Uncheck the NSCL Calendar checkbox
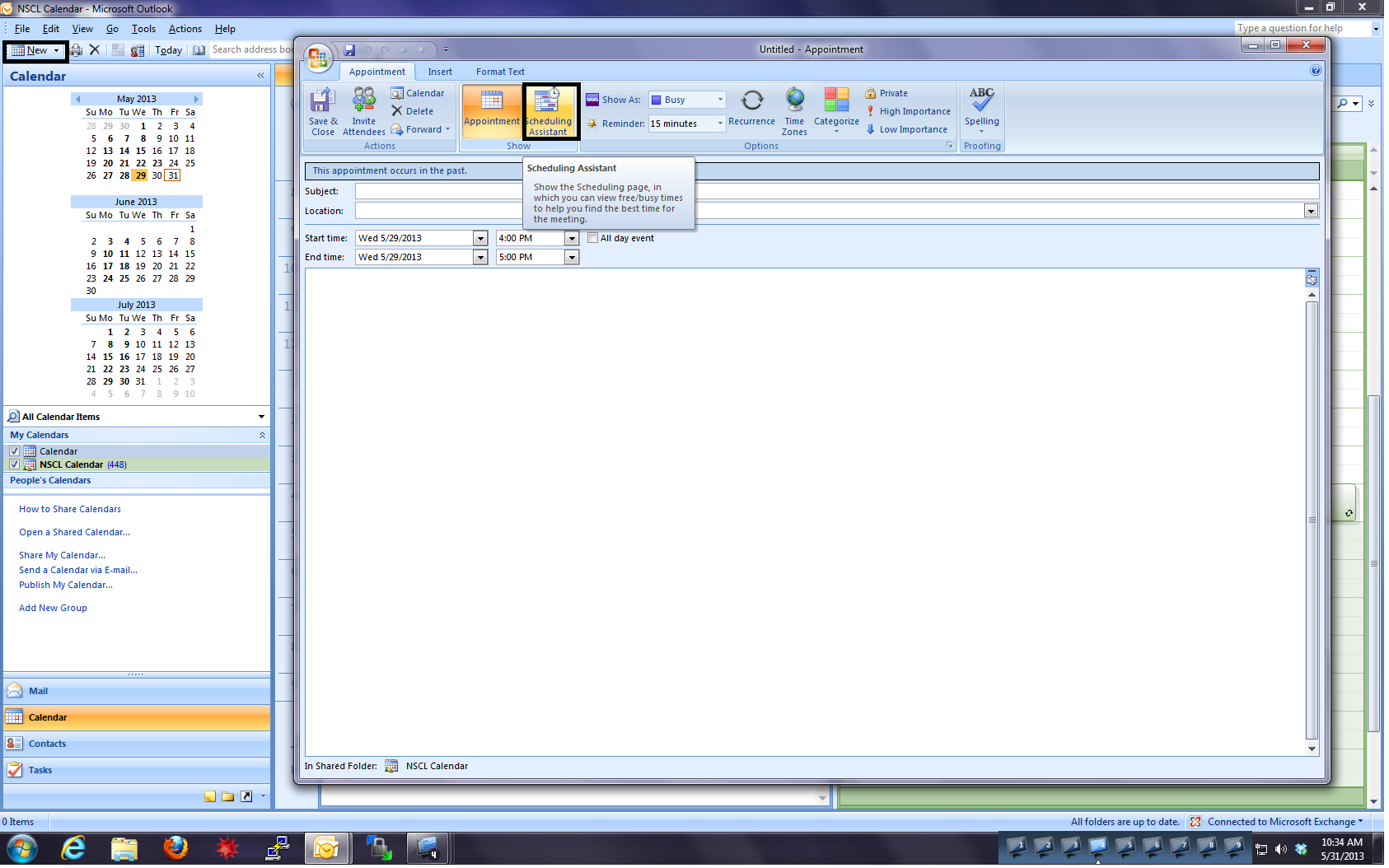The width and height of the screenshot is (1389, 868). pos(14,465)
